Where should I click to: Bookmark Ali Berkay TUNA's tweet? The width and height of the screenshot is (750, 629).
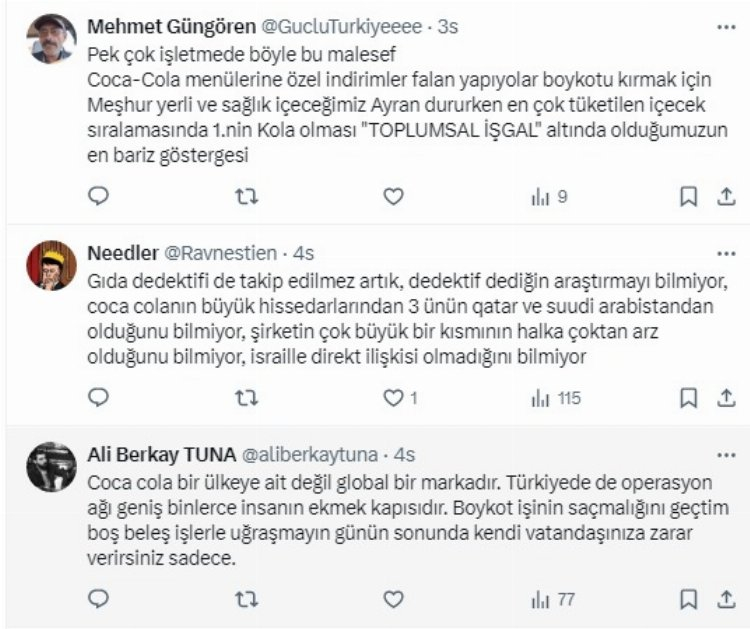click(689, 598)
